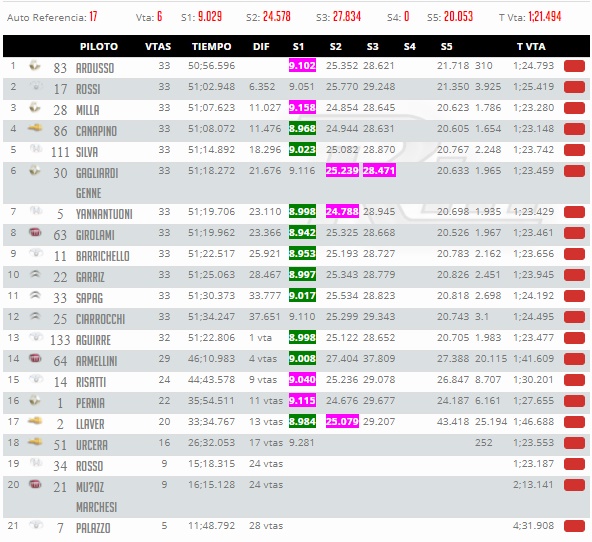The height and width of the screenshot is (542, 592).
Task: Click the brand icon beside Barrichello's number 11
Action: [x=35, y=253]
